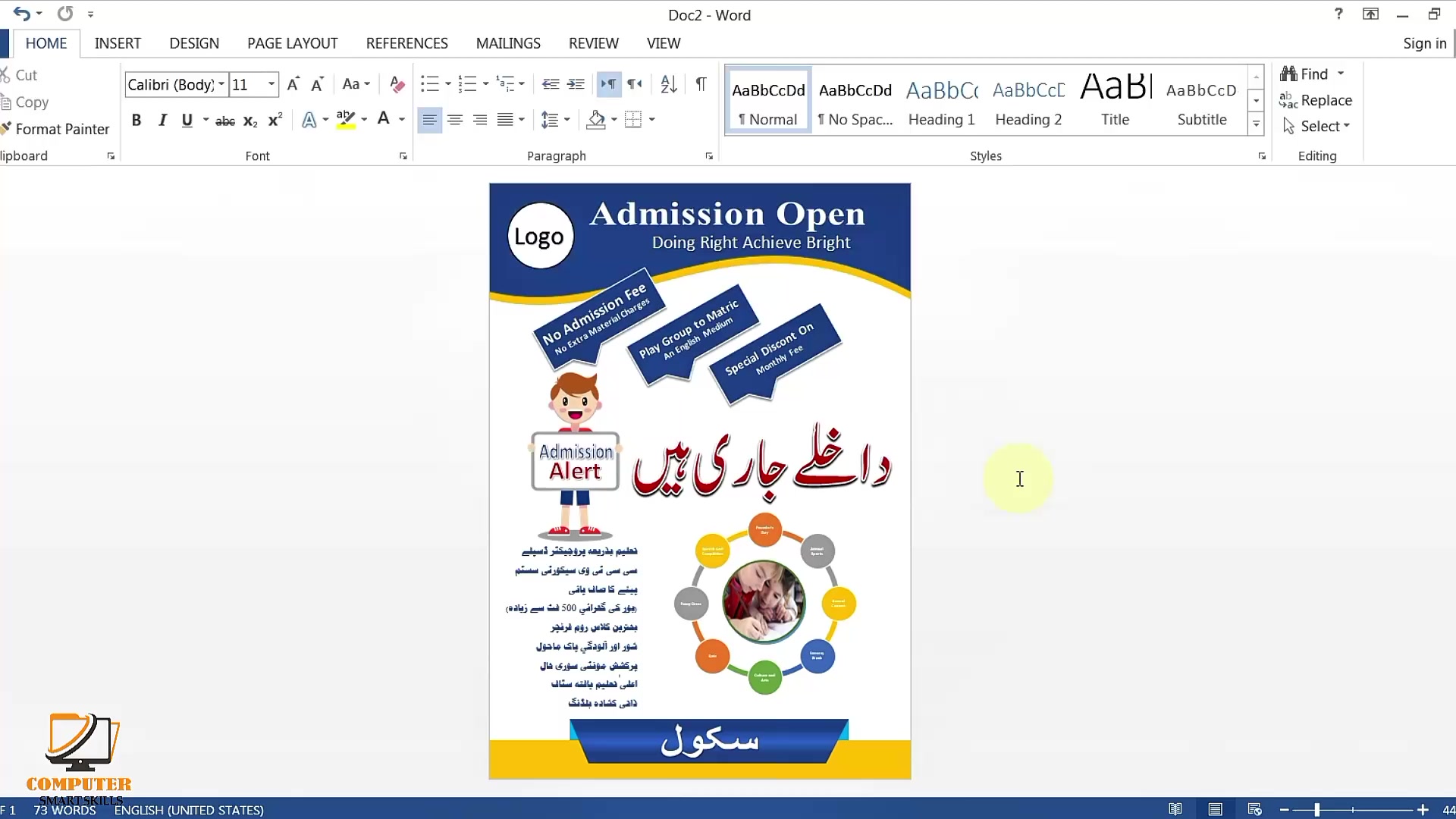This screenshot has width=1456, height=819.
Task: Click the zoom in plus button
Action: [1423, 810]
